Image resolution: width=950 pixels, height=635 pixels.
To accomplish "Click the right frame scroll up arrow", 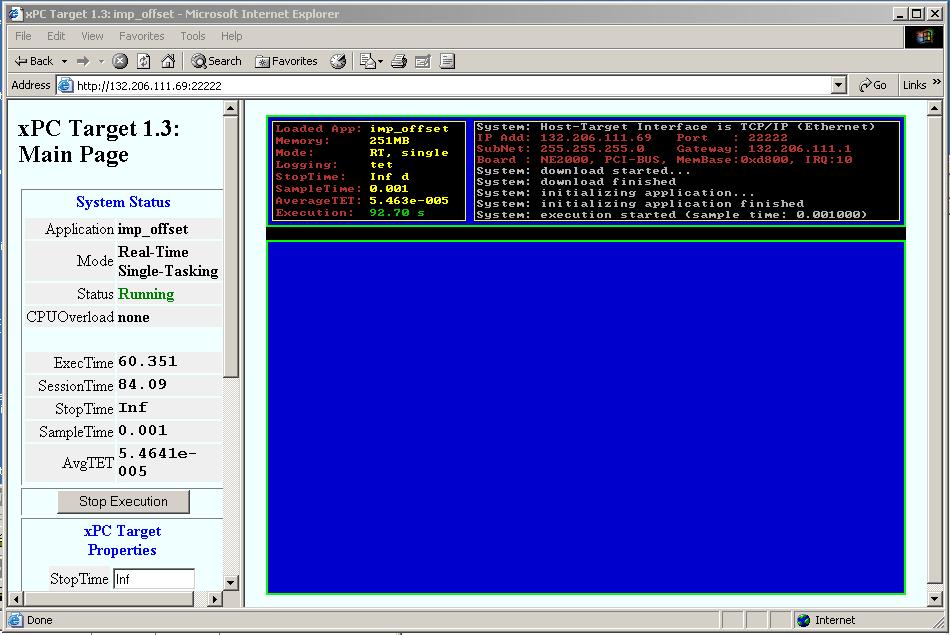I will tap(935, 108).
